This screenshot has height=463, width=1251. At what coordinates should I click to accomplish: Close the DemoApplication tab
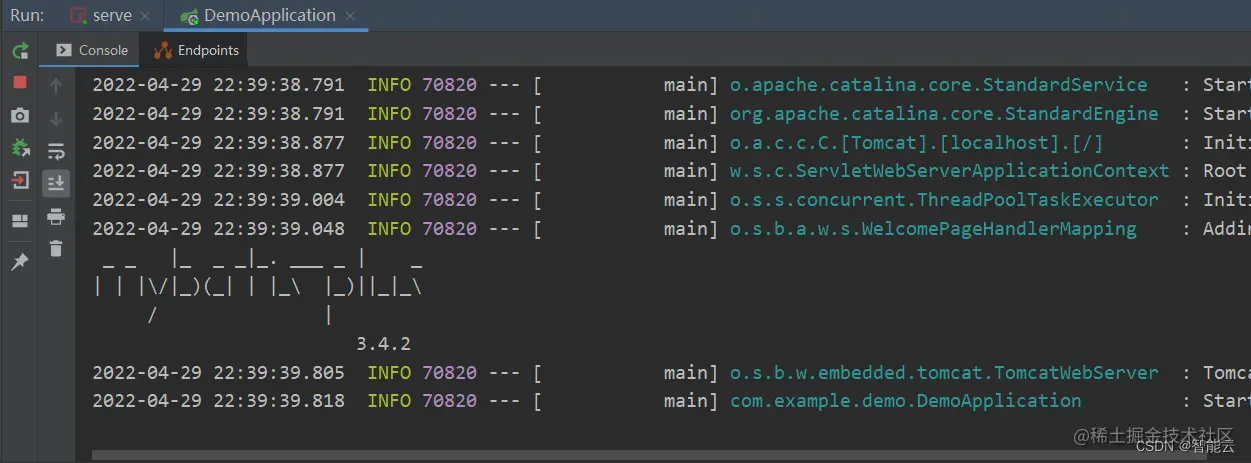click(349, 17)
